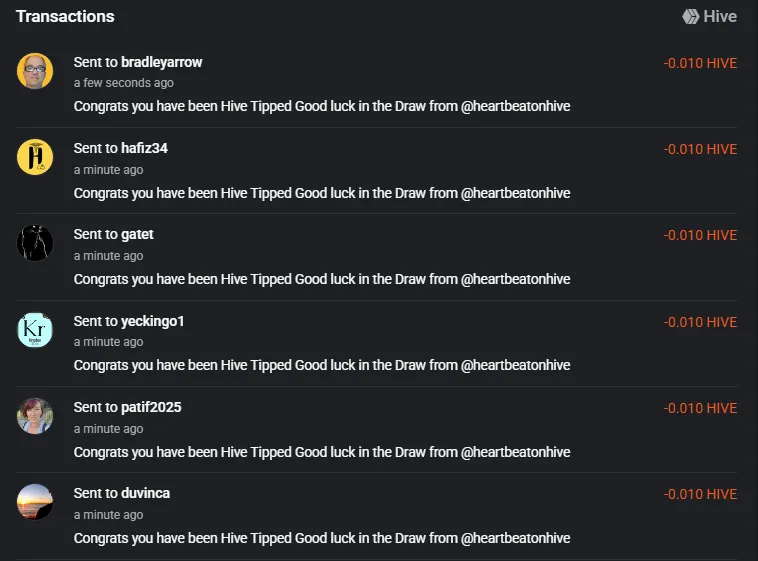Click the -0.010 HIVE amount for bradleyarrow
Screen dimensions: 758x561
(x=700, y=63)
